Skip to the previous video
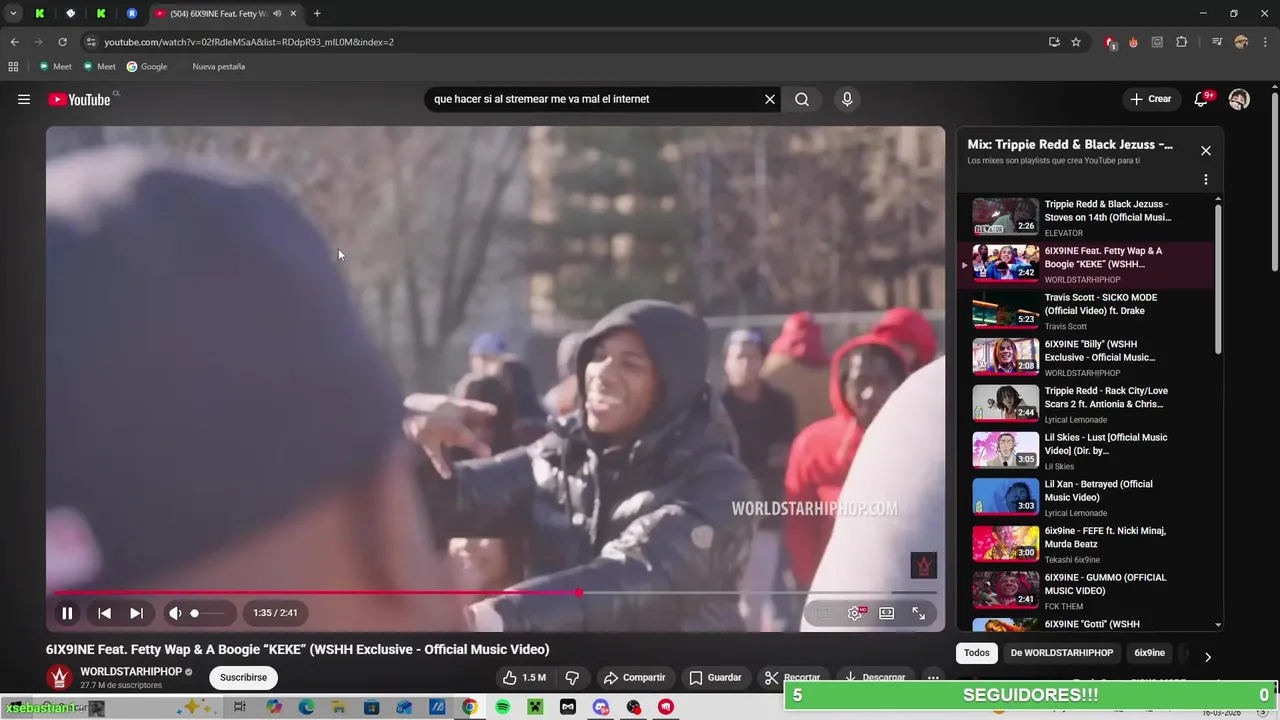This screenshot has width=1280, height=720. coord(104,613)
